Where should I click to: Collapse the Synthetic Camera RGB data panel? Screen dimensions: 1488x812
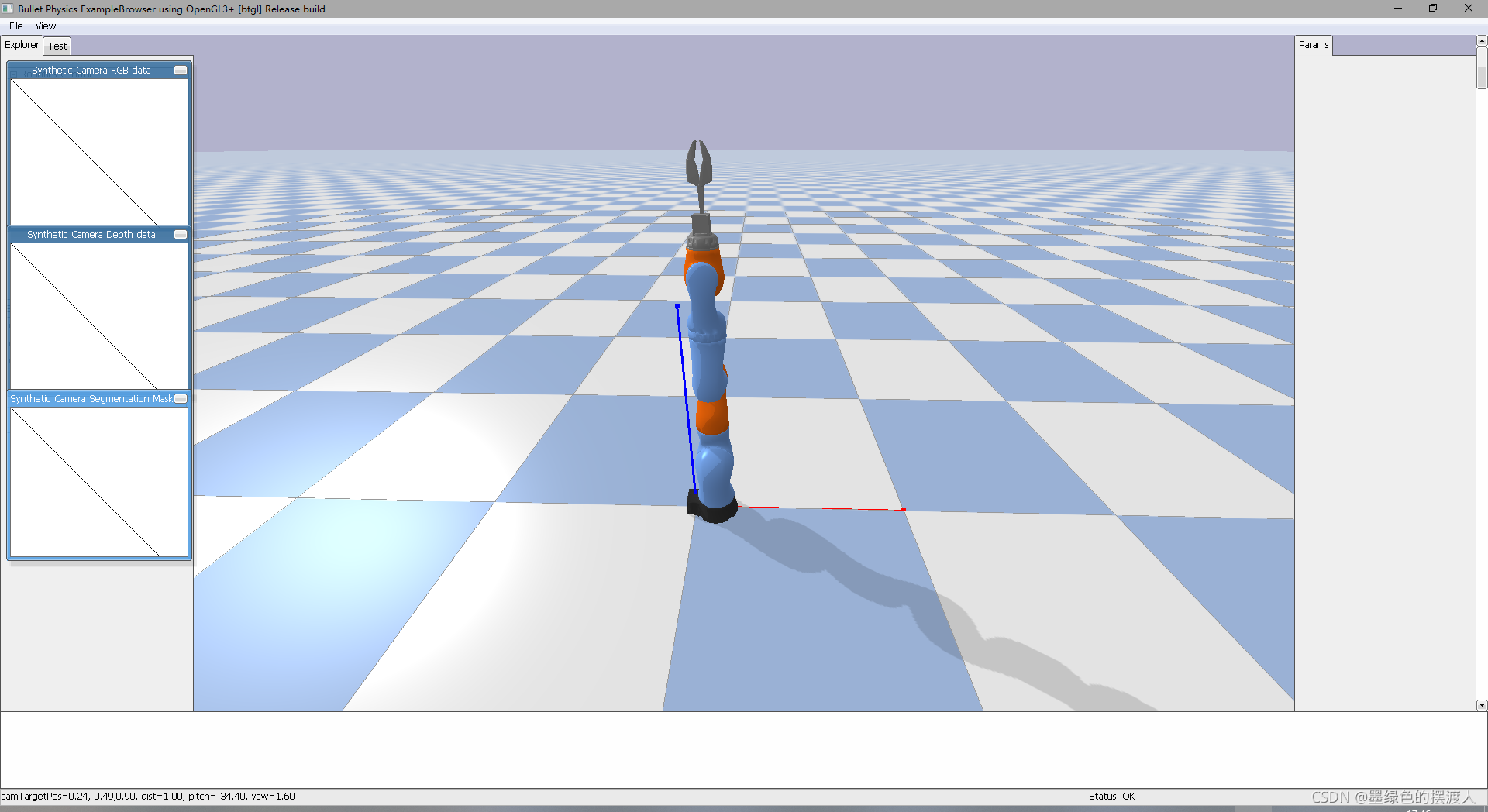[x=180, y=70]
